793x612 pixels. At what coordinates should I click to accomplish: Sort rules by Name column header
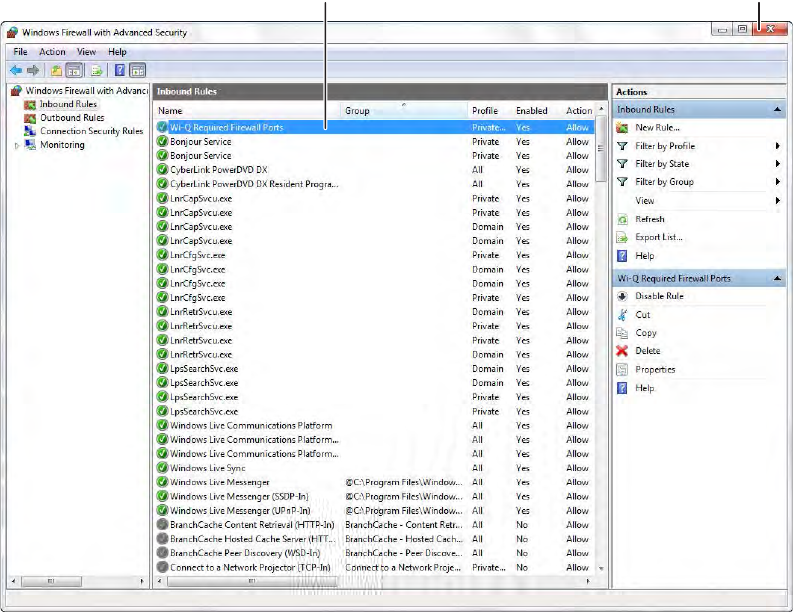pos(248,111)
